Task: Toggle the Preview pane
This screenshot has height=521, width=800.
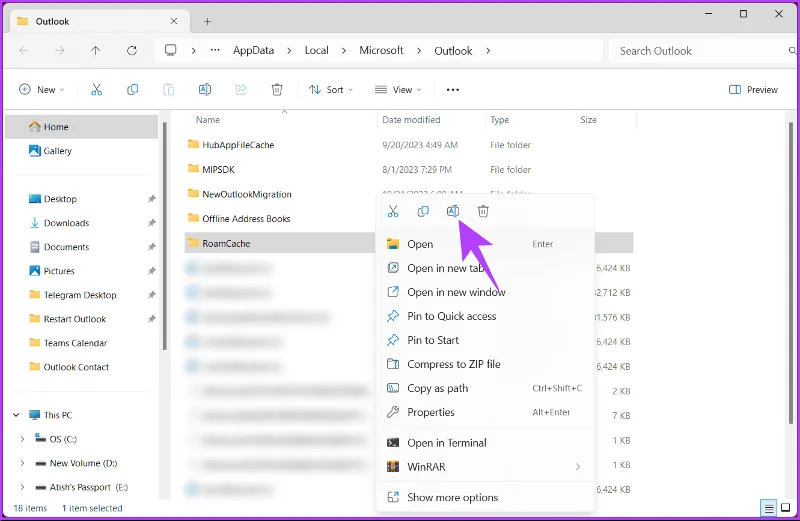Action: (754, 90)
